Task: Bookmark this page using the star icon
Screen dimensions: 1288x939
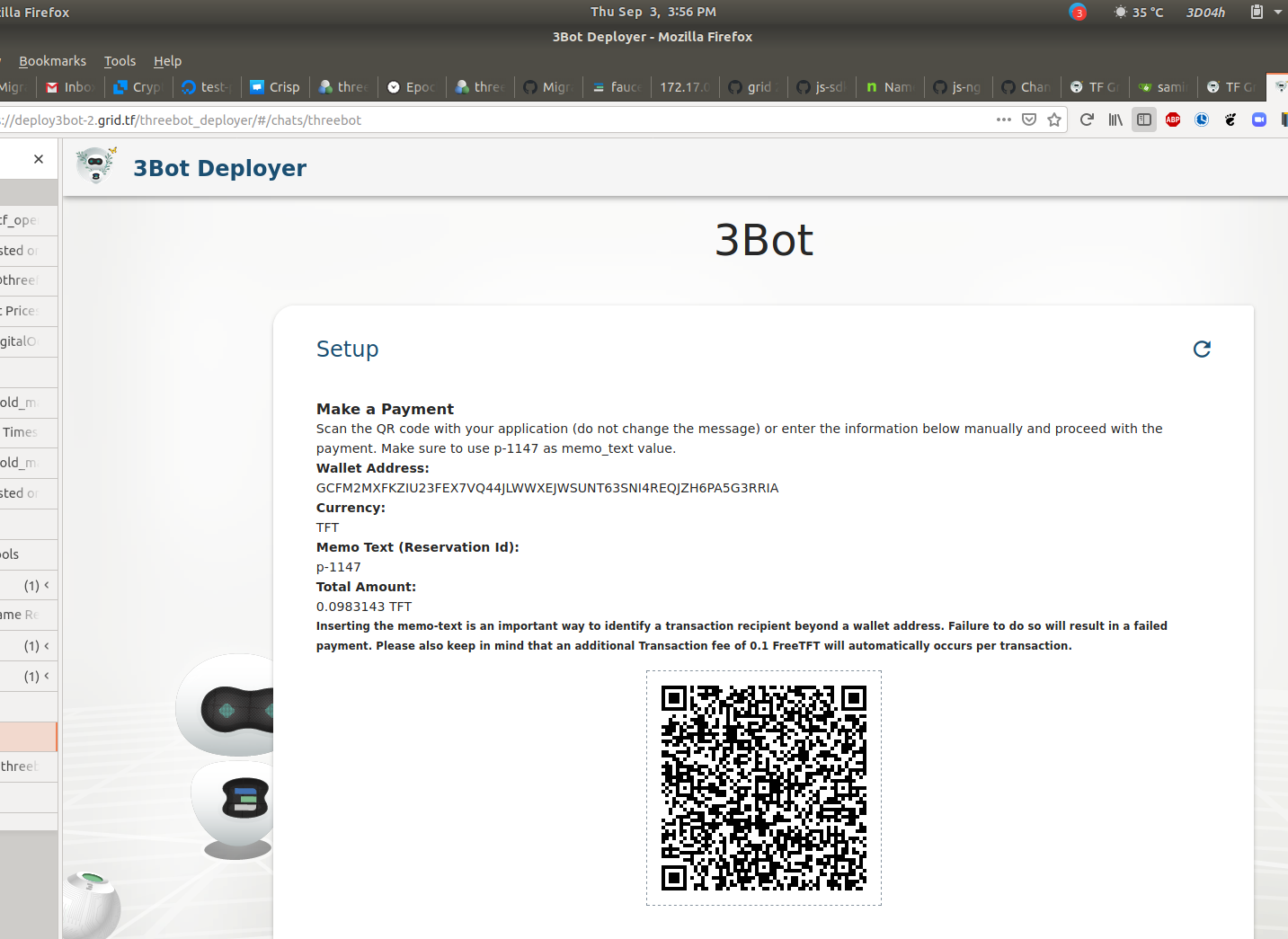Action: pos(1053,120)
